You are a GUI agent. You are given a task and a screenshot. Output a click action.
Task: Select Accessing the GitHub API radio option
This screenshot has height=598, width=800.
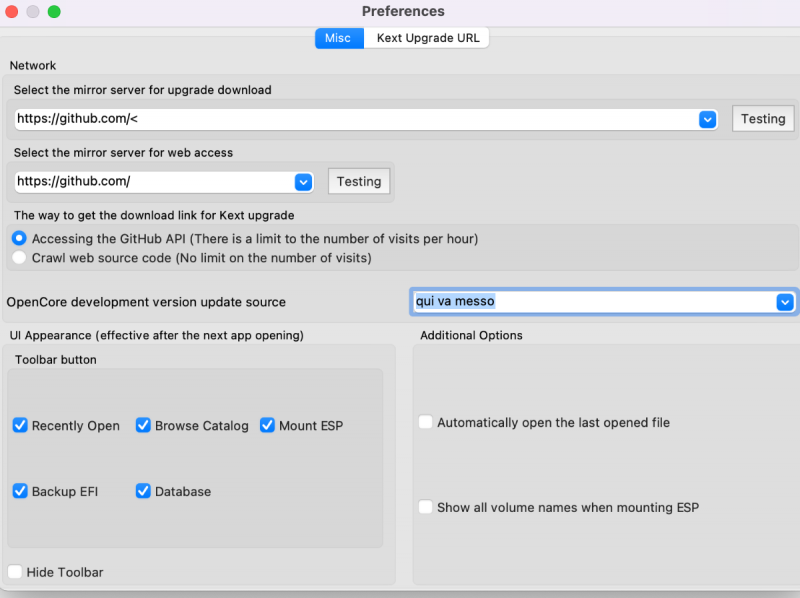[x=19, y=239]
